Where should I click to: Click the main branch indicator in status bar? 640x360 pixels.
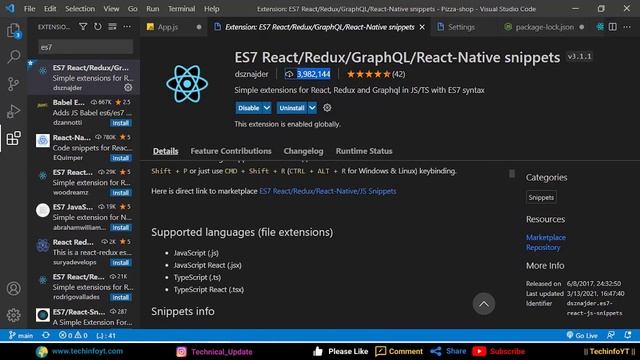point(20,336)
